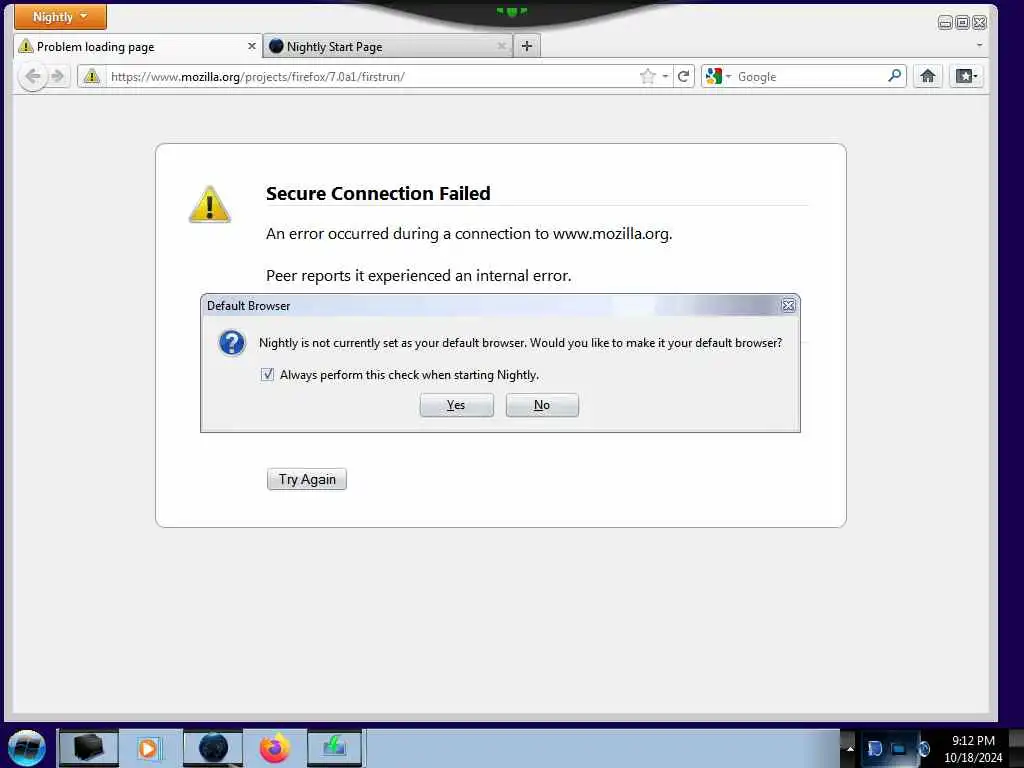
Task: Click the network tray icon
Action: click(899, 749)
